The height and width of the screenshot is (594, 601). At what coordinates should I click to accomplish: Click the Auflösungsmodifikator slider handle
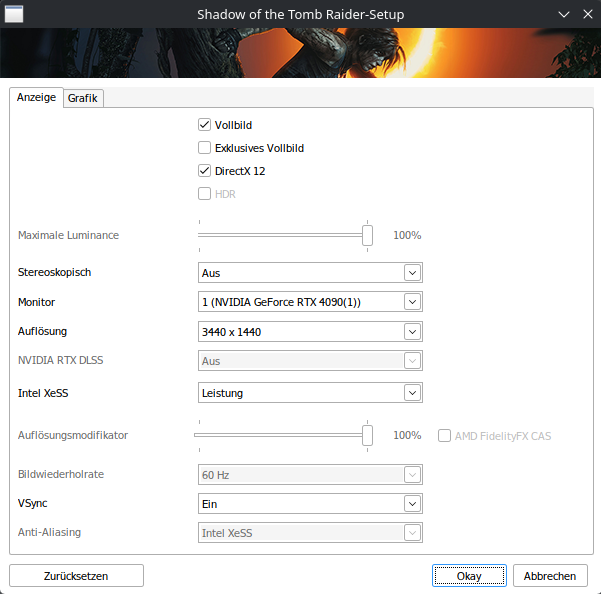pyautogui.click(x=367, y=435)
